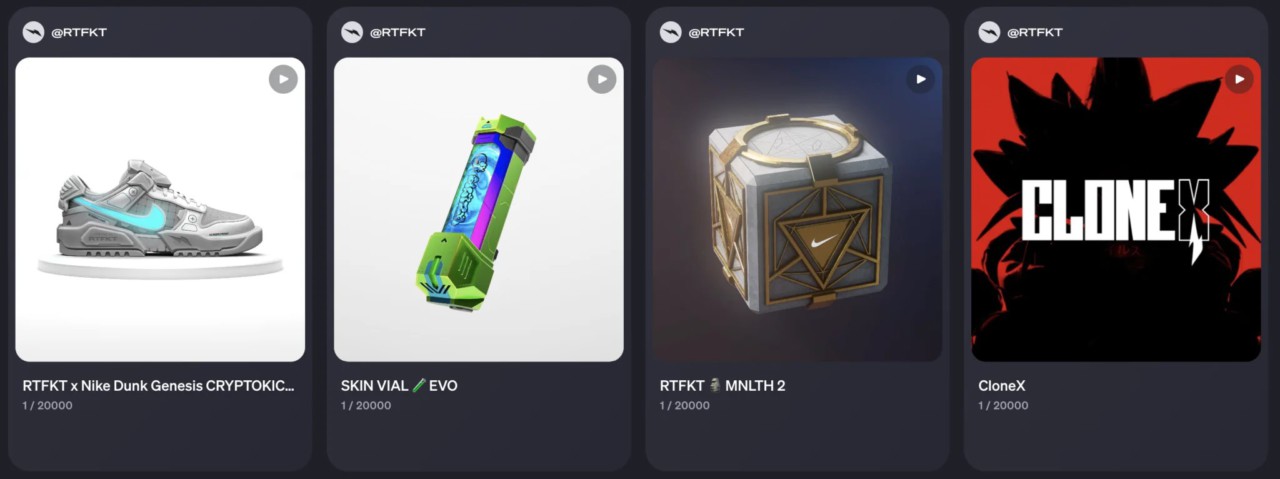The width and height of the screenshot is (1280, 479).
Task: Click the SKIN VIAL EVO title
Action: point(399,386)
